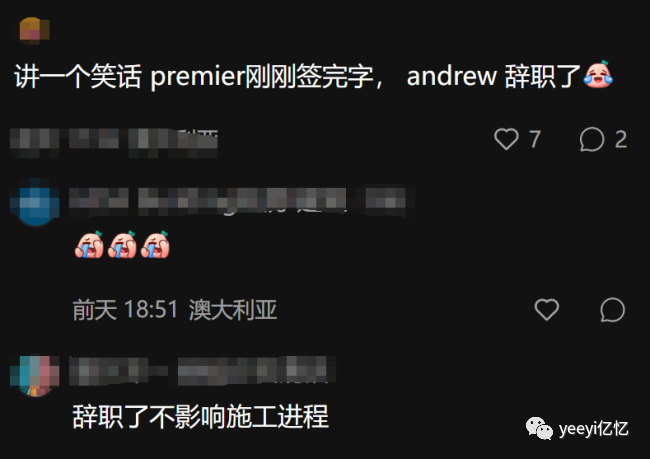Click the middle crying emoji in reply

coord(122,245)
